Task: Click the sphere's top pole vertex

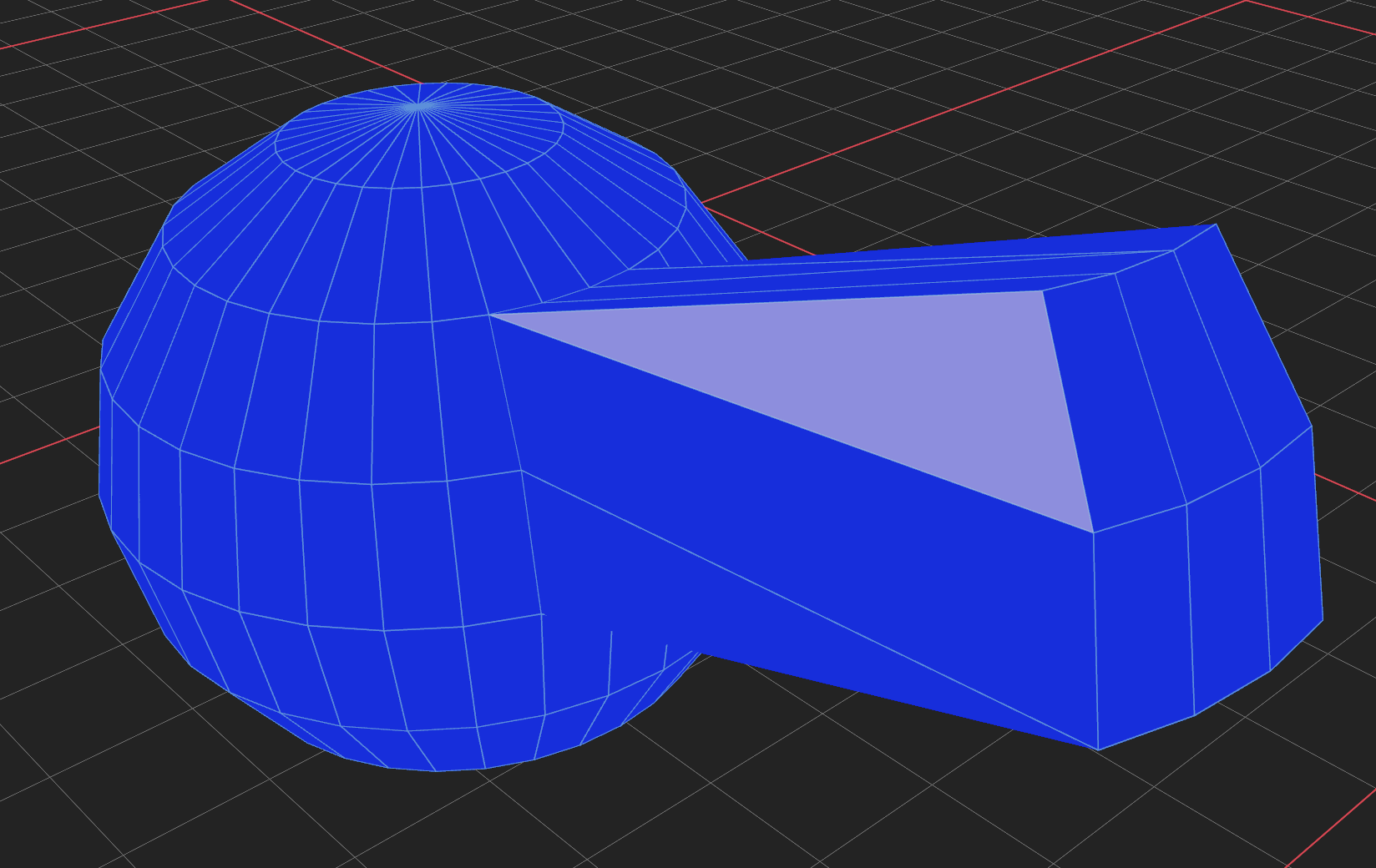Action: (x=418, y=106)
